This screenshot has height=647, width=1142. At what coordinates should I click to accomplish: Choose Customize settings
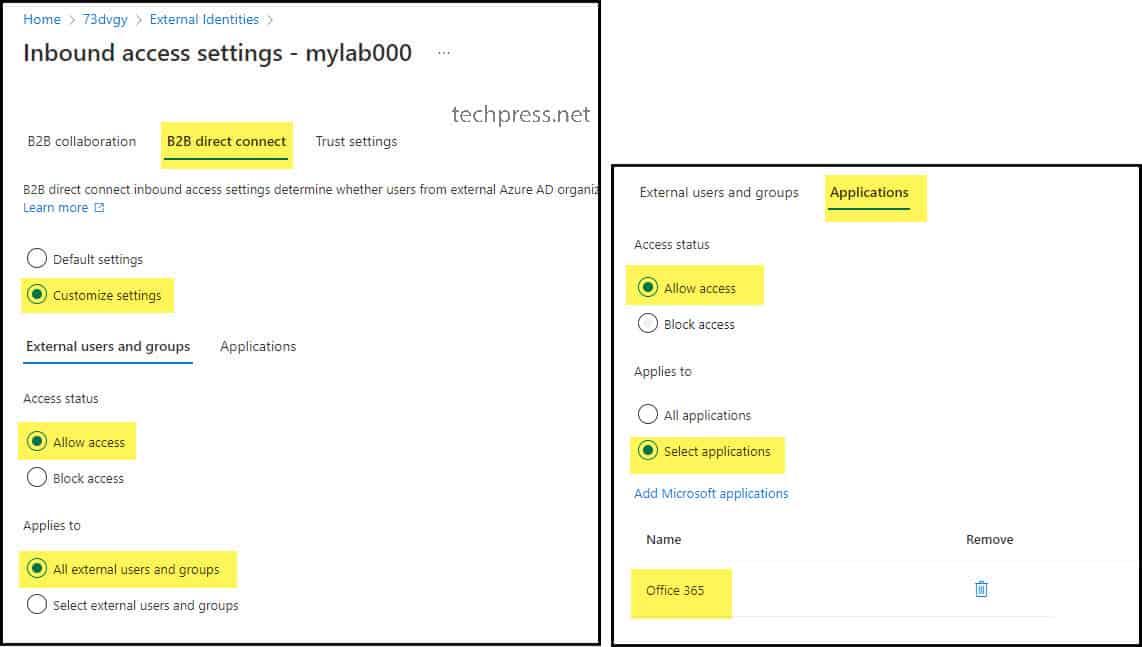pos(37,295)
